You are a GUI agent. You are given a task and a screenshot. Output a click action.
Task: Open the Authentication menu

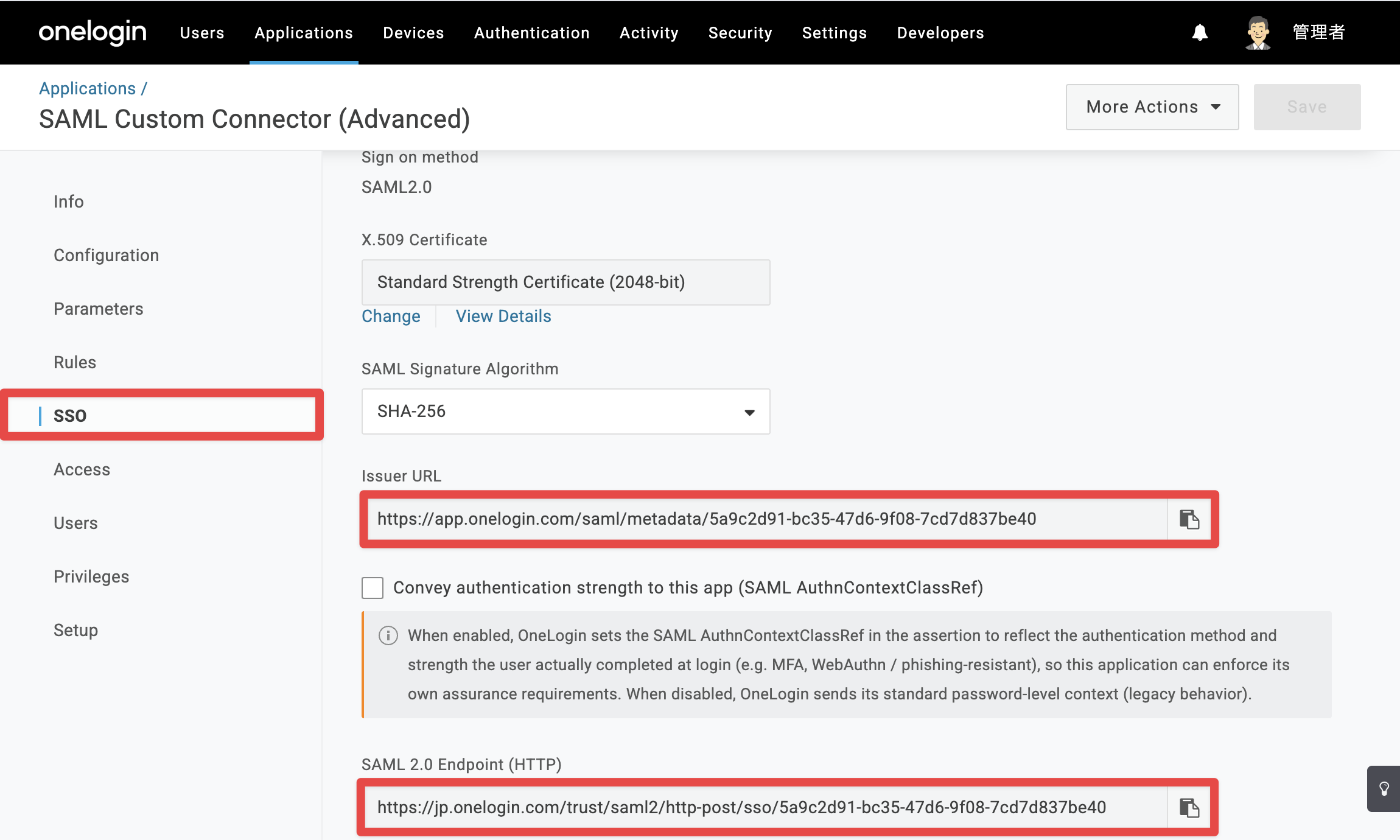[x=532, y=33]
